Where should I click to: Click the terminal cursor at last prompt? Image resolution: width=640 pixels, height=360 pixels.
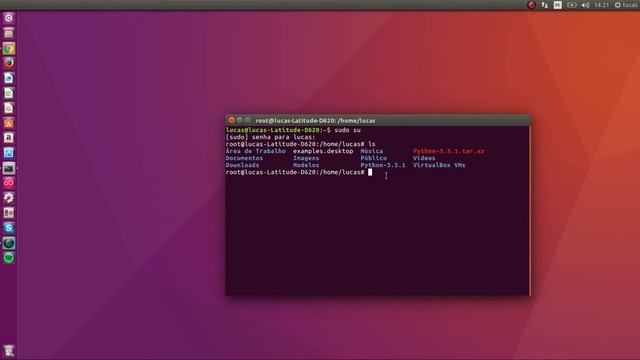(x=370, y=172)
